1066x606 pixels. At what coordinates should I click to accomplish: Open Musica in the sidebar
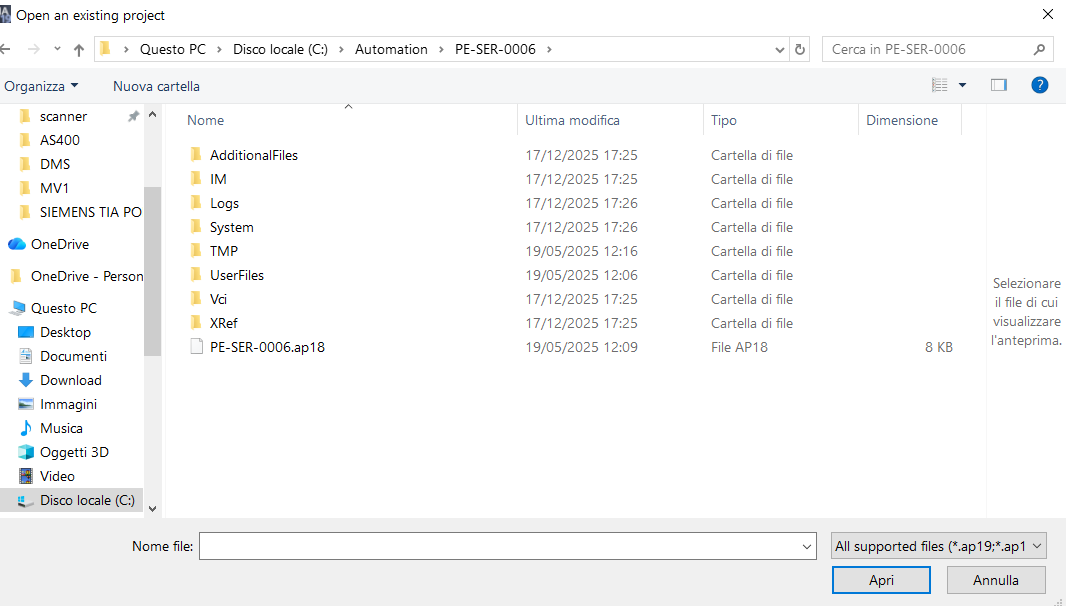tap(61, 428)
